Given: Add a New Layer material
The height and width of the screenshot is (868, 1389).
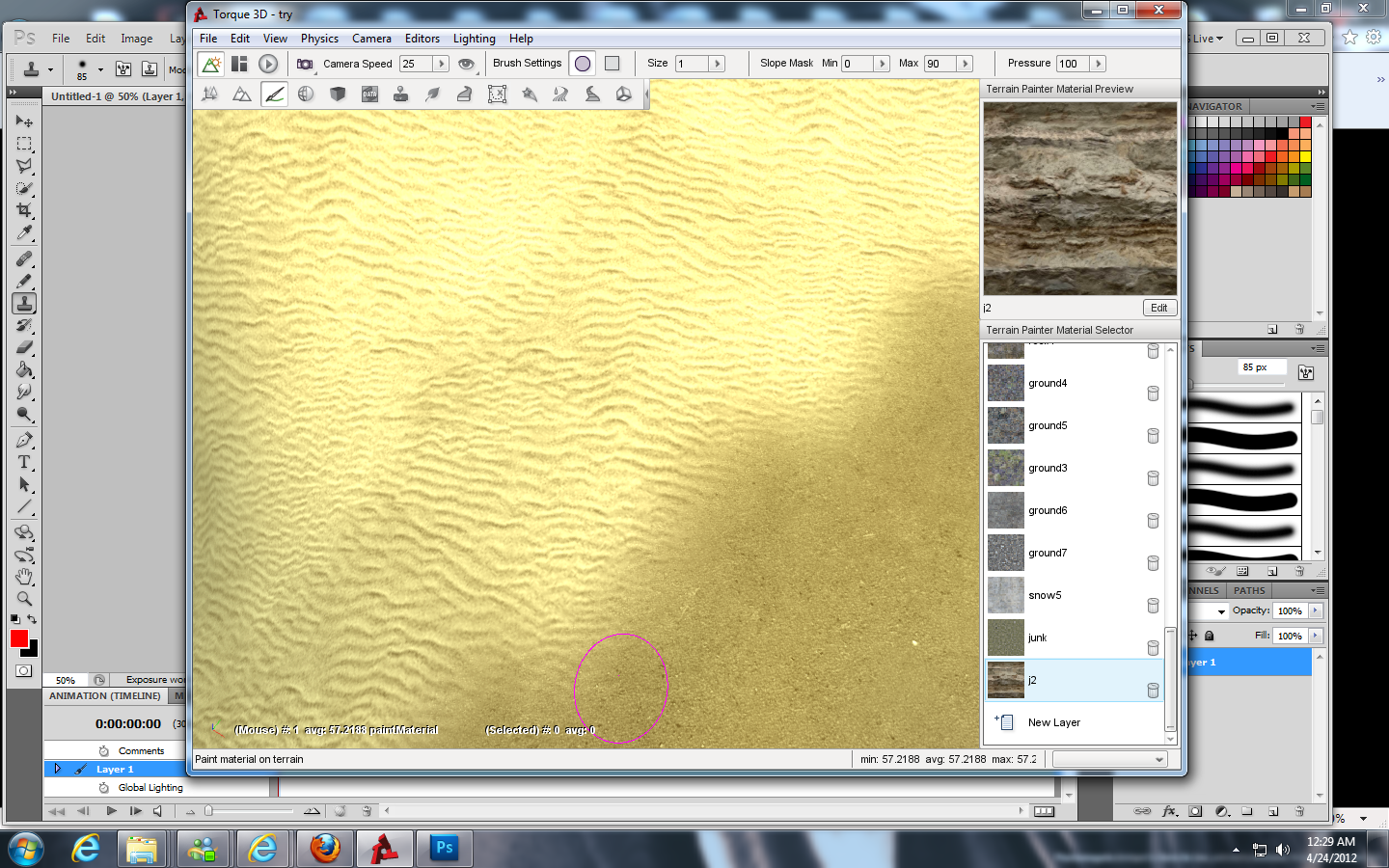Looking at the screenshot, I should coord(1053,722).
